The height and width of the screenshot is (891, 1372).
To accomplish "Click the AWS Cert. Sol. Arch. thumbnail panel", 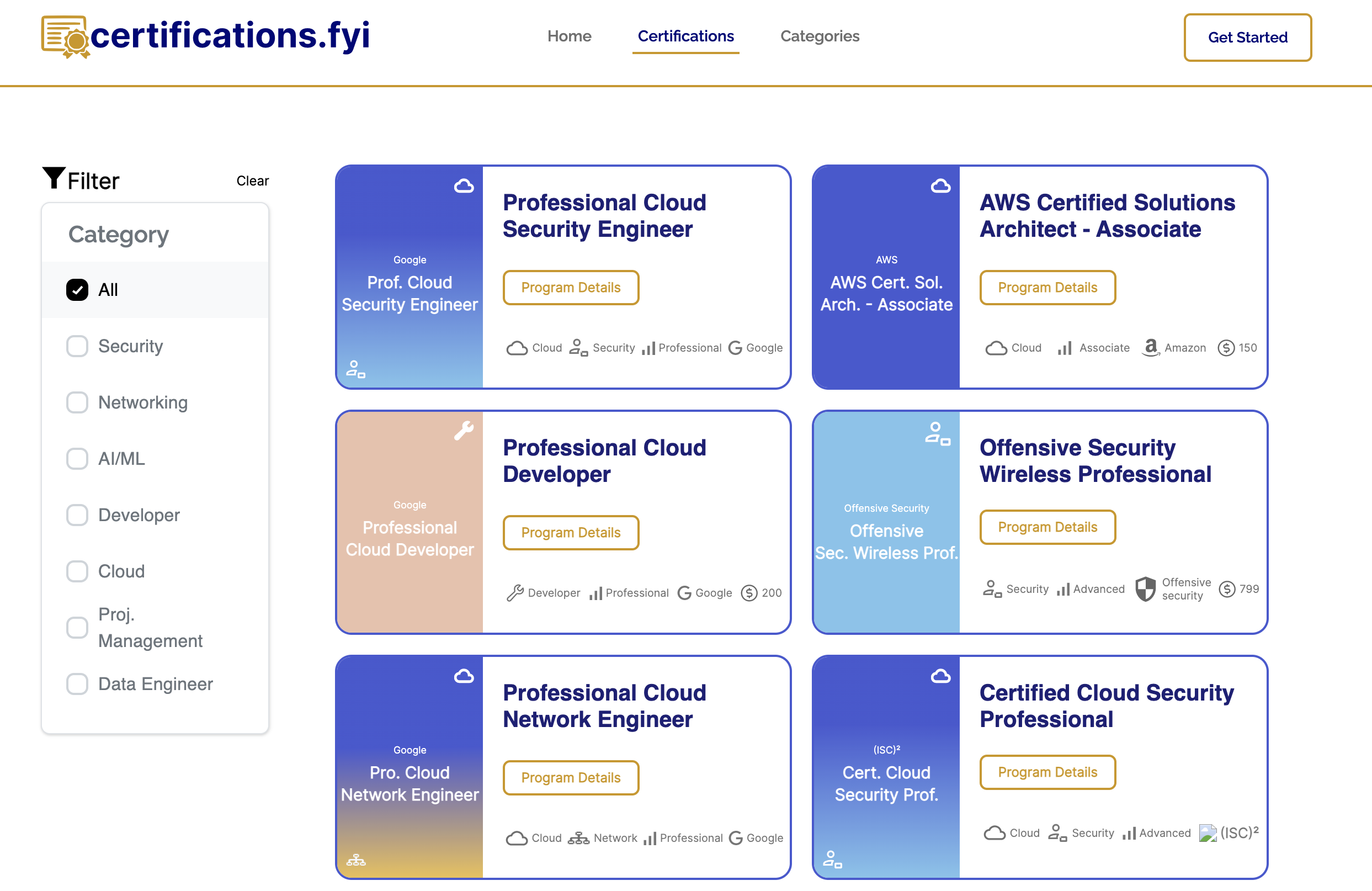I will coord(886,277).
